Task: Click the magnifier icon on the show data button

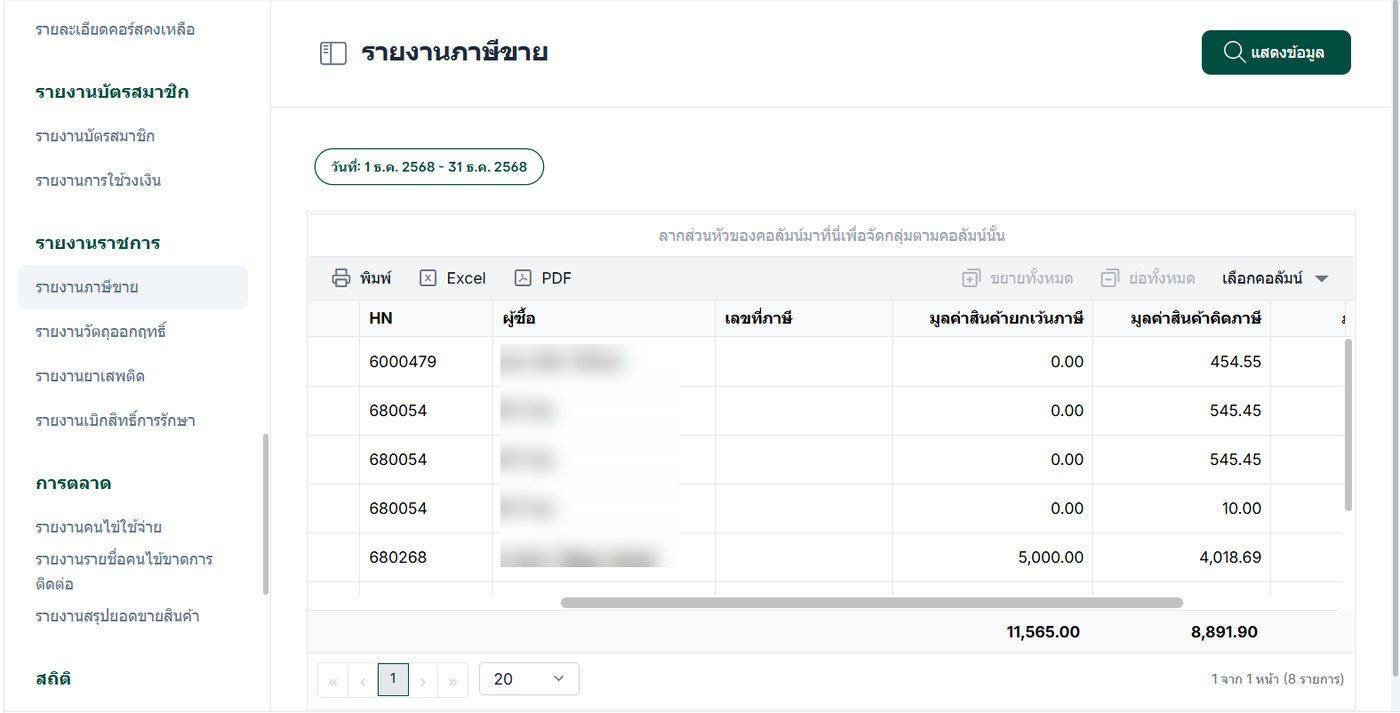Action: click(1234, 52)
